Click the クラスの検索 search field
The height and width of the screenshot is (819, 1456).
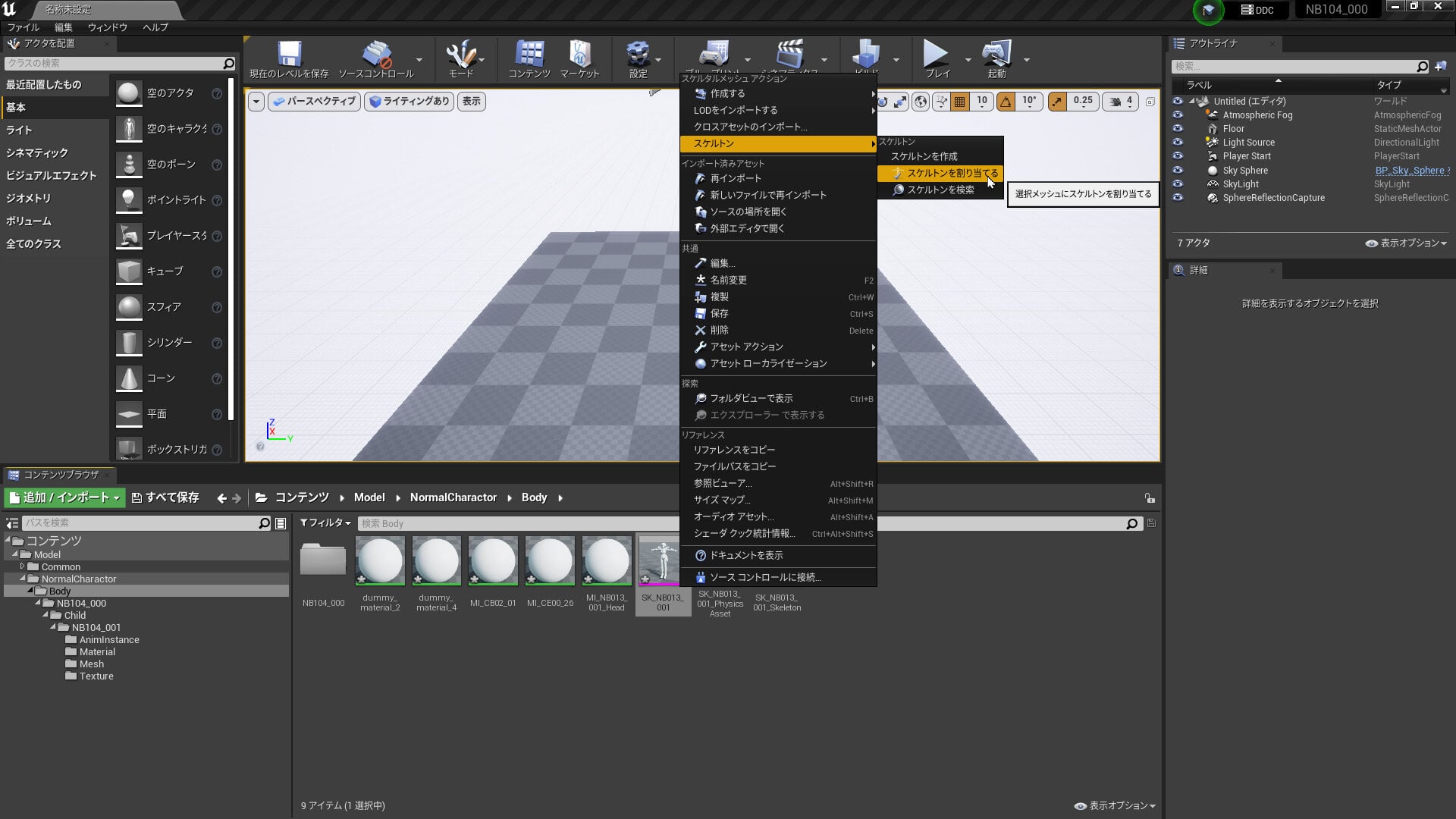pos(120,64)
